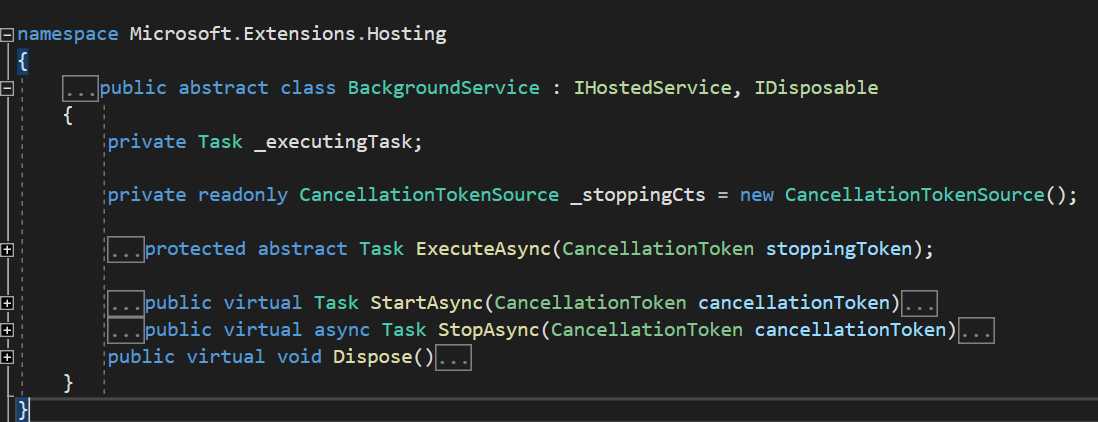Expand the StartAsync method region
This screenshot has height=422, width=1098.
coord(7,303)
